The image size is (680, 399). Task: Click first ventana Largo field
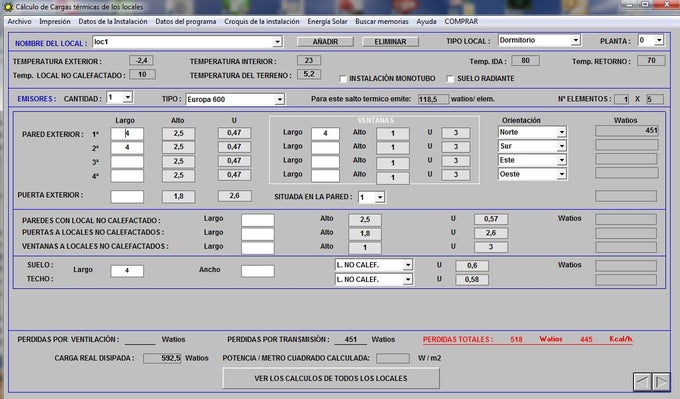click(x=325, y=134)
